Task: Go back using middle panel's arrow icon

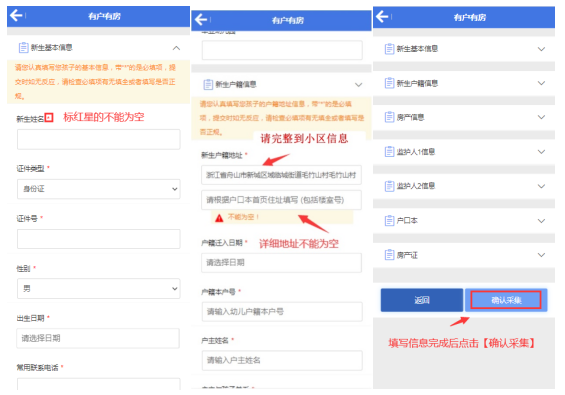Action: click(x=201, y=19)
